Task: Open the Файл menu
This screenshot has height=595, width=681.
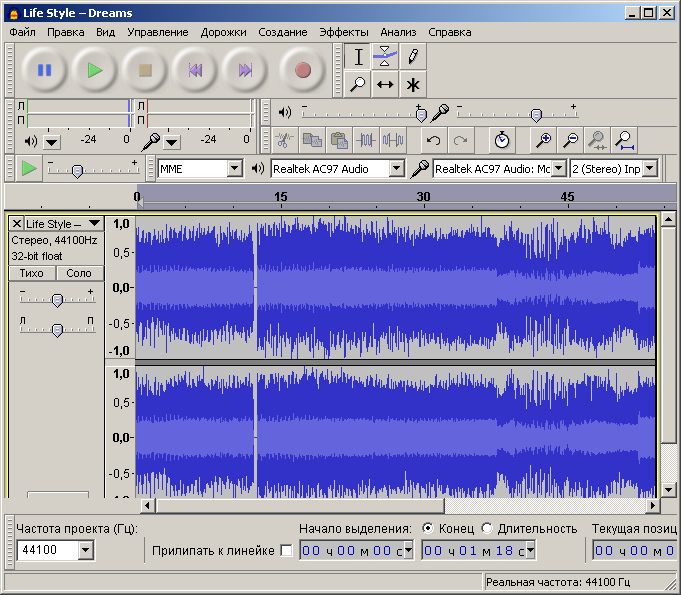Action: click(x=22, y=32)
